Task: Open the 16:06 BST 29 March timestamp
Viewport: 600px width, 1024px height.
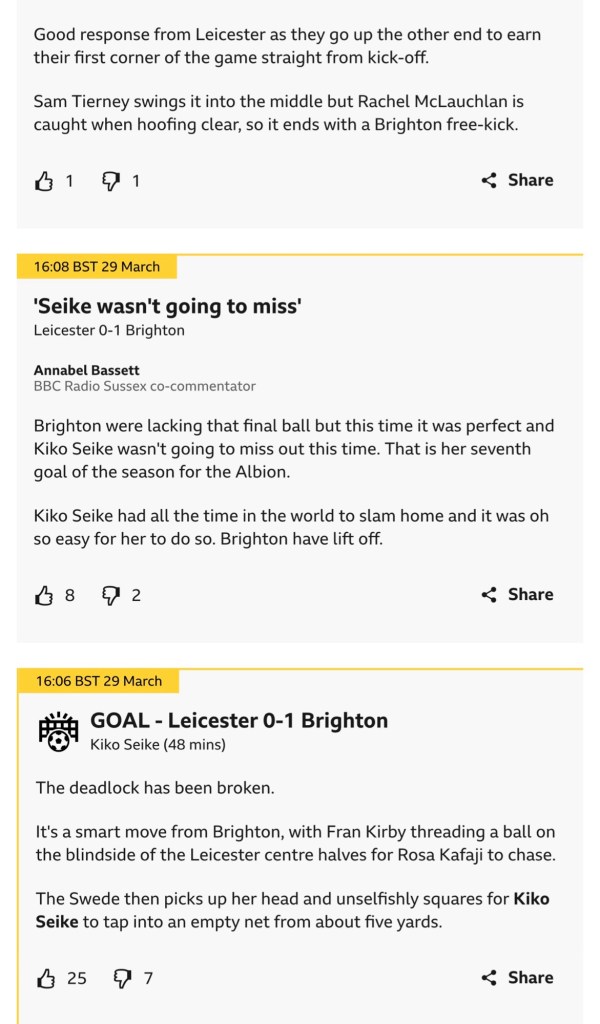Action: [x=98, y=681]
